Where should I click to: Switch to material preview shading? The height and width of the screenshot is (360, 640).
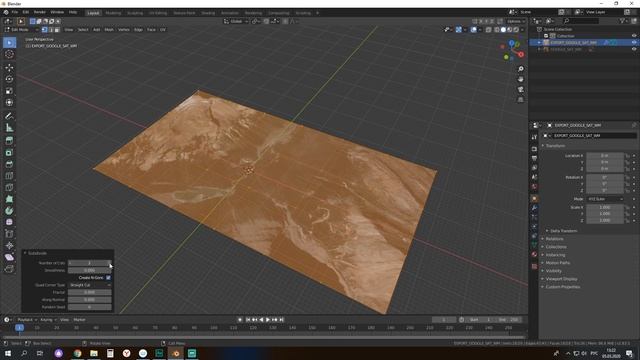coord(510,30)
